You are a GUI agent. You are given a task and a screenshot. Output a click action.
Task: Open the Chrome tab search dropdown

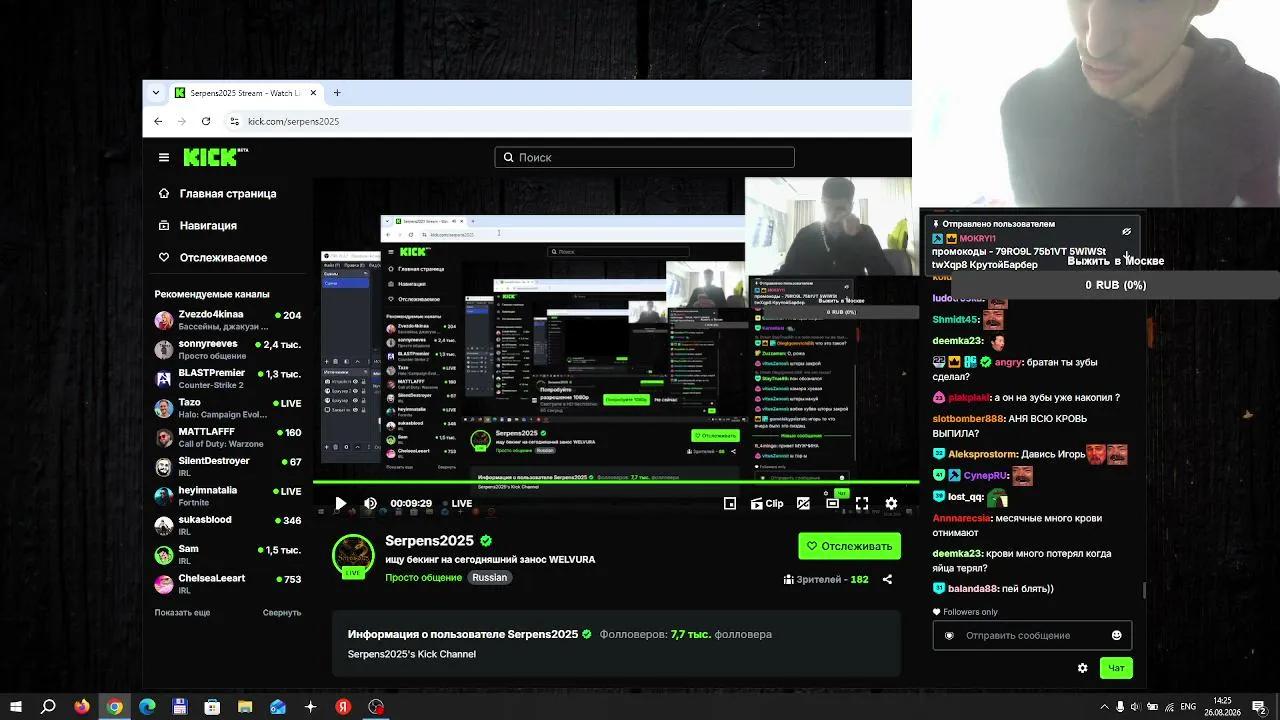156,93
